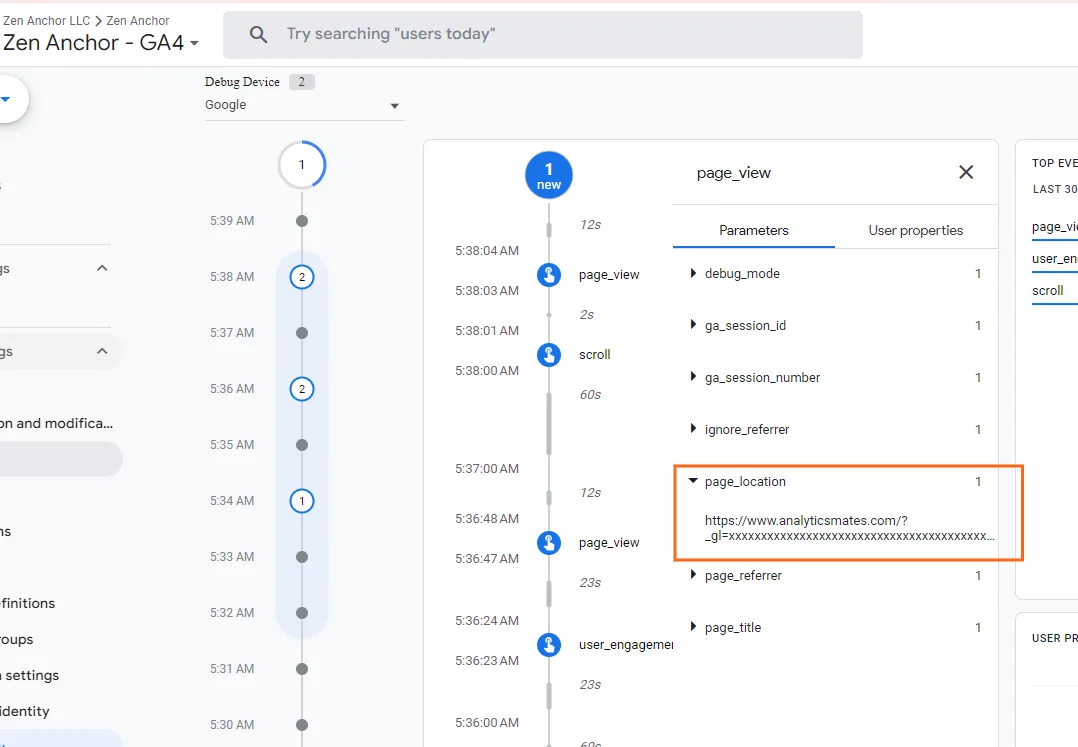Select the 5:31 AM timeline dot
The width and height of the screenshot is (1078, 747).
pos(302,669)
